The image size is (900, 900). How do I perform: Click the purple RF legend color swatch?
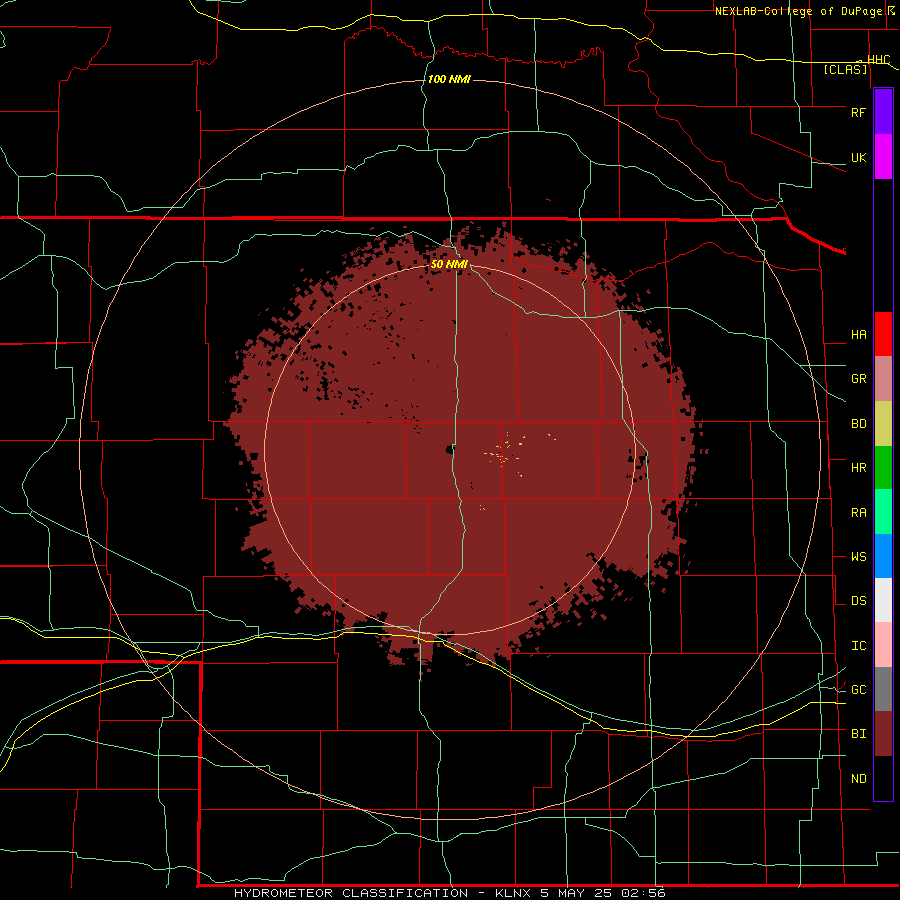pos(883,112)
